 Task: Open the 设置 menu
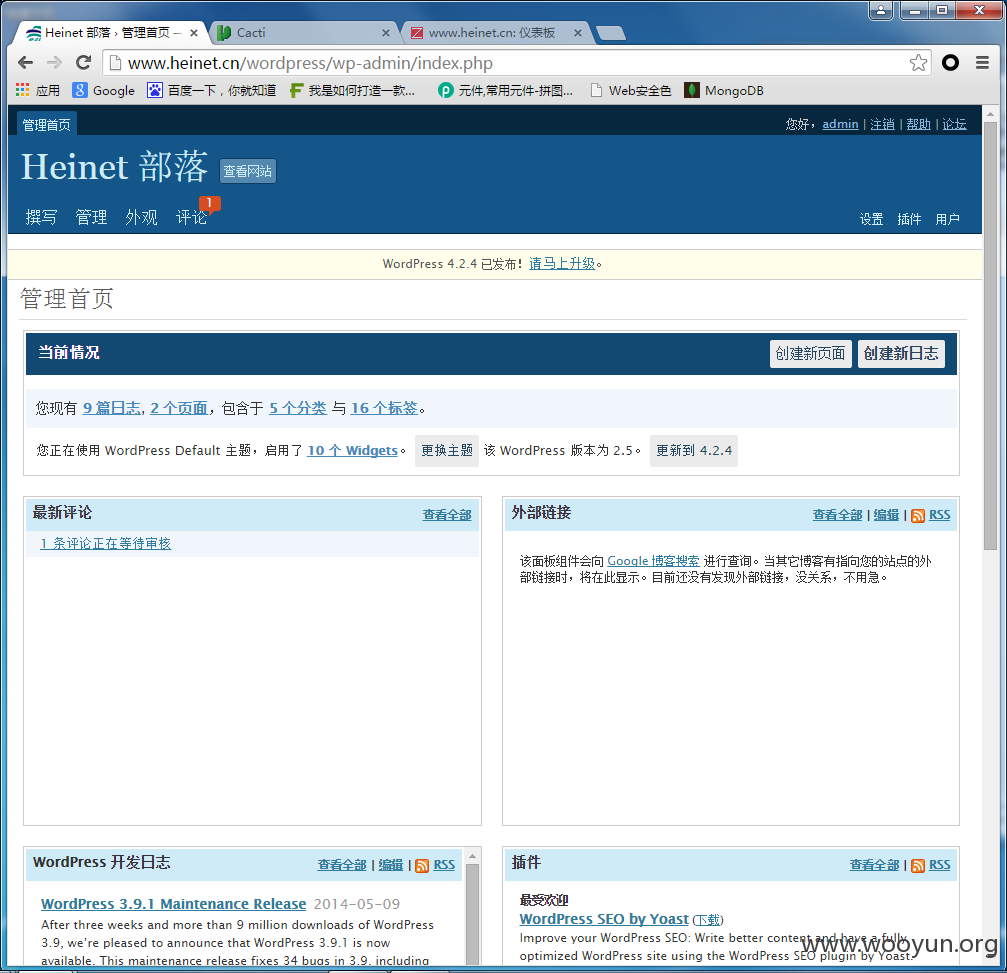click(871, 219)
